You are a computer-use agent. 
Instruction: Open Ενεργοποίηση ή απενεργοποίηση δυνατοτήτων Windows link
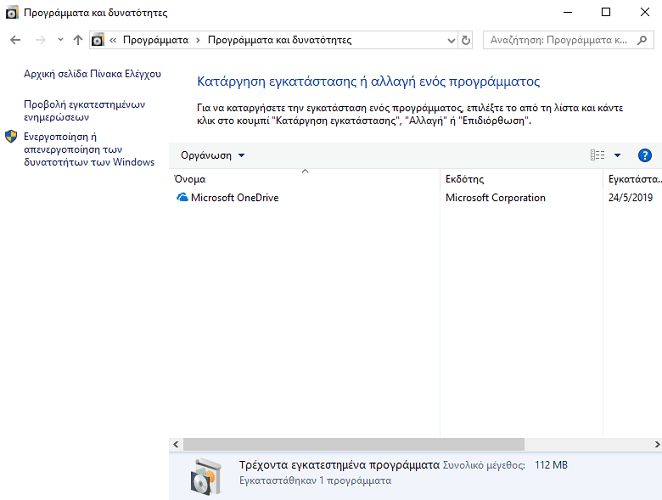click(89, 149)
